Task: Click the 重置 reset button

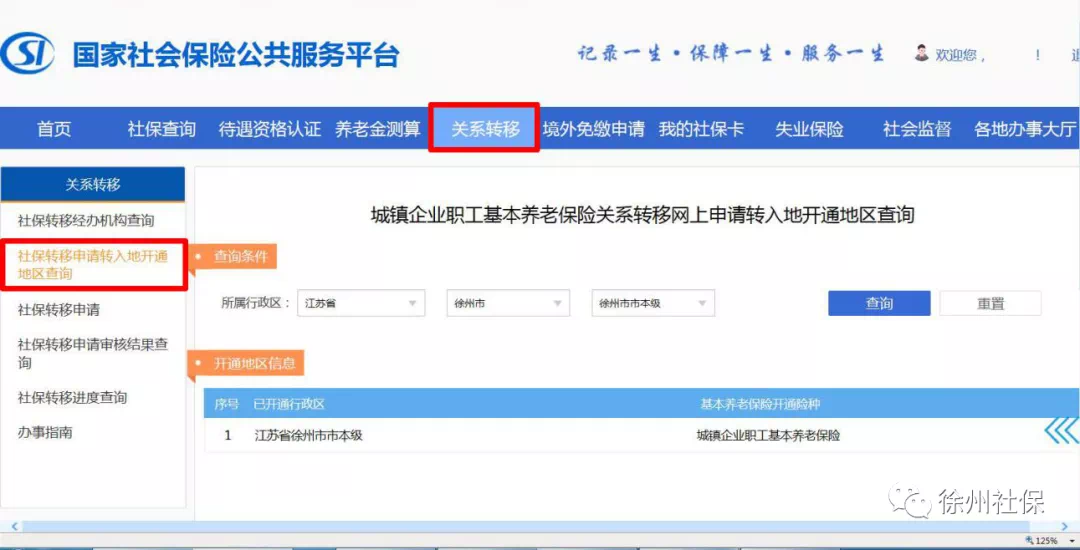Action: (x=990, y=304)
